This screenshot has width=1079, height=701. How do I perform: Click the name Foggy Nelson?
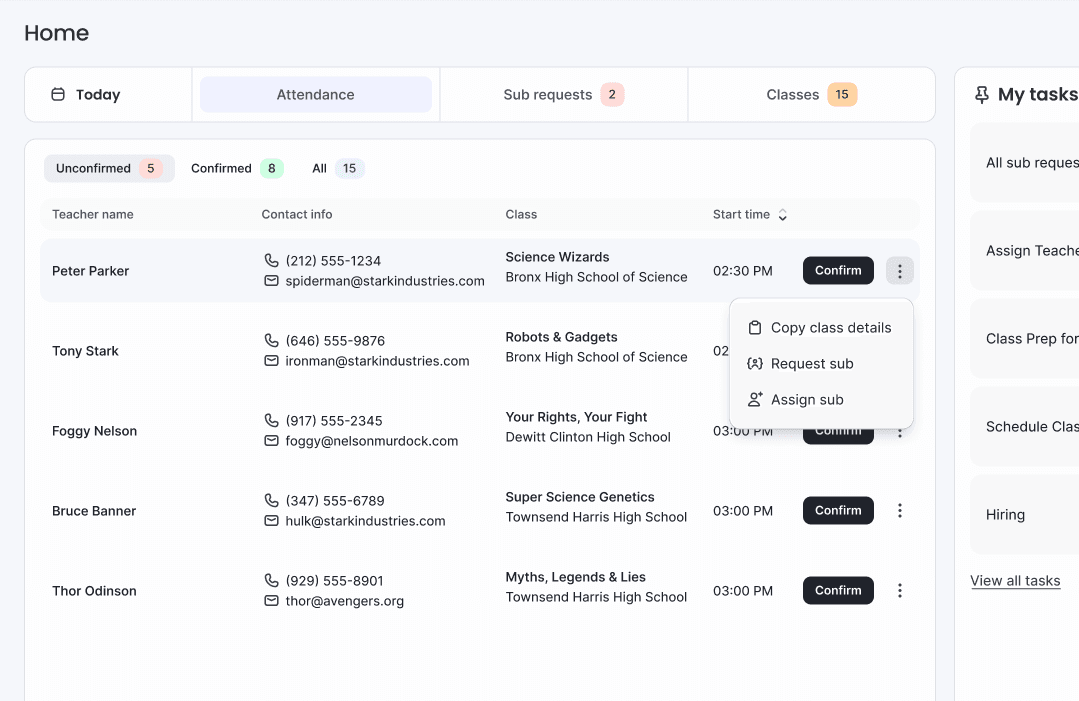(94, 431)
